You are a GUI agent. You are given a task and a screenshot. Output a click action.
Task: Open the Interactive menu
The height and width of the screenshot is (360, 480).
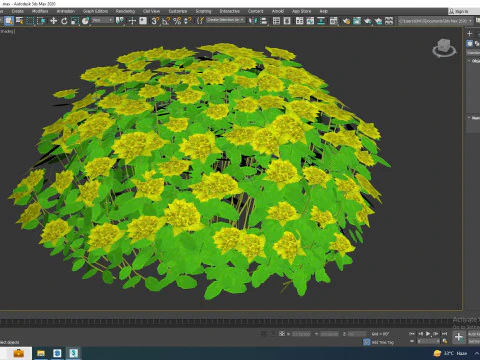[230, 11]
